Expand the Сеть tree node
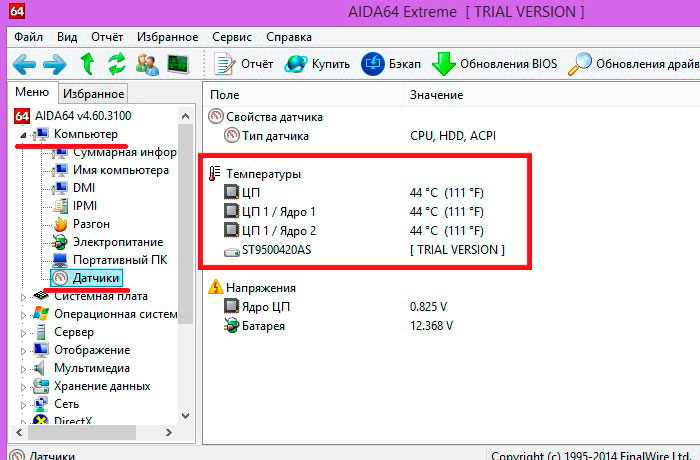Viewport: 700px width, 460px height. coord(23,405)
